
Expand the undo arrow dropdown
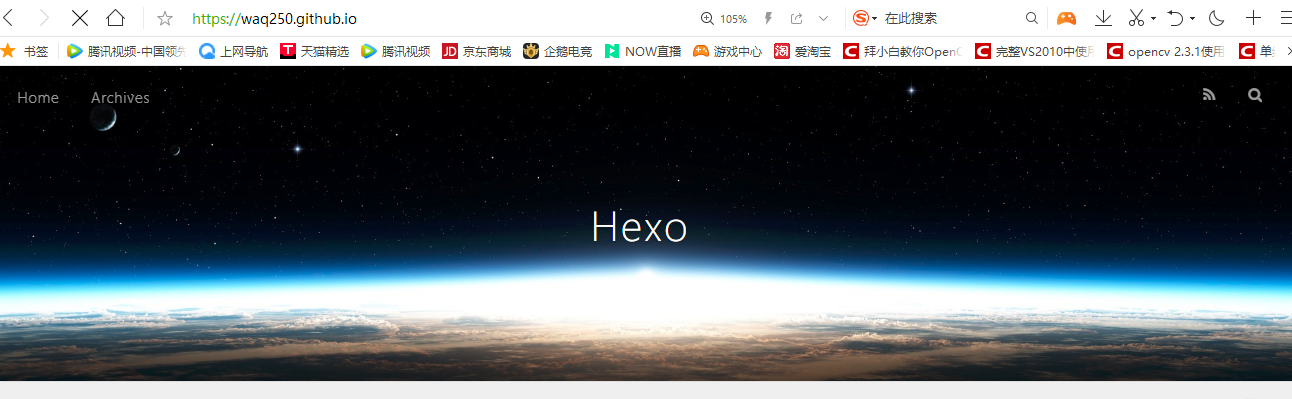coord(1192,18)
